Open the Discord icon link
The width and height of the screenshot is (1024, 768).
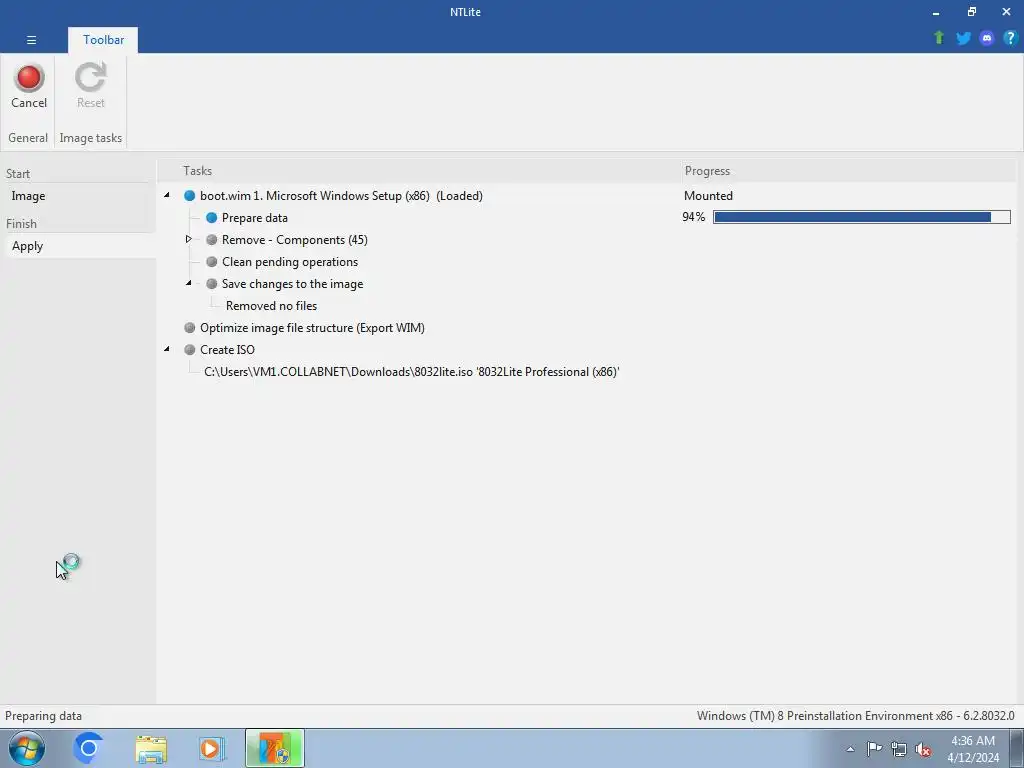987,38
